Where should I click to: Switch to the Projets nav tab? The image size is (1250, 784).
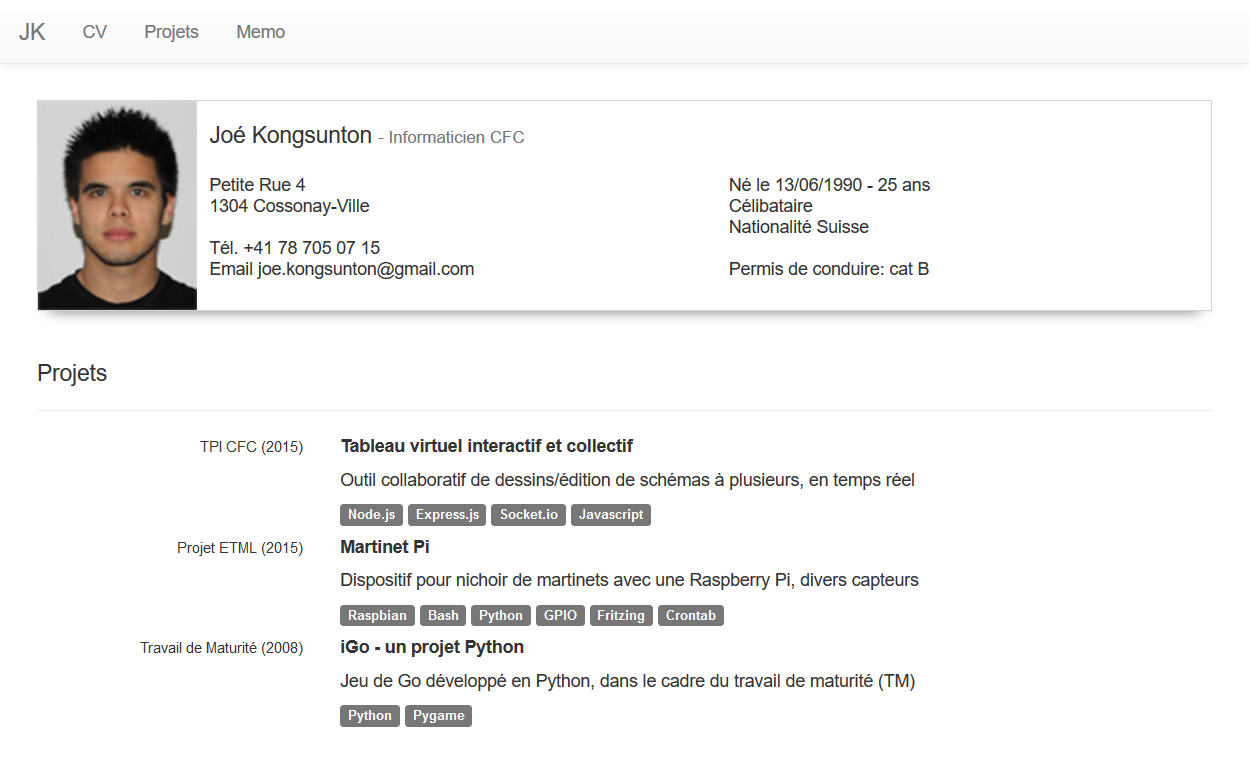tap(171, 32)
